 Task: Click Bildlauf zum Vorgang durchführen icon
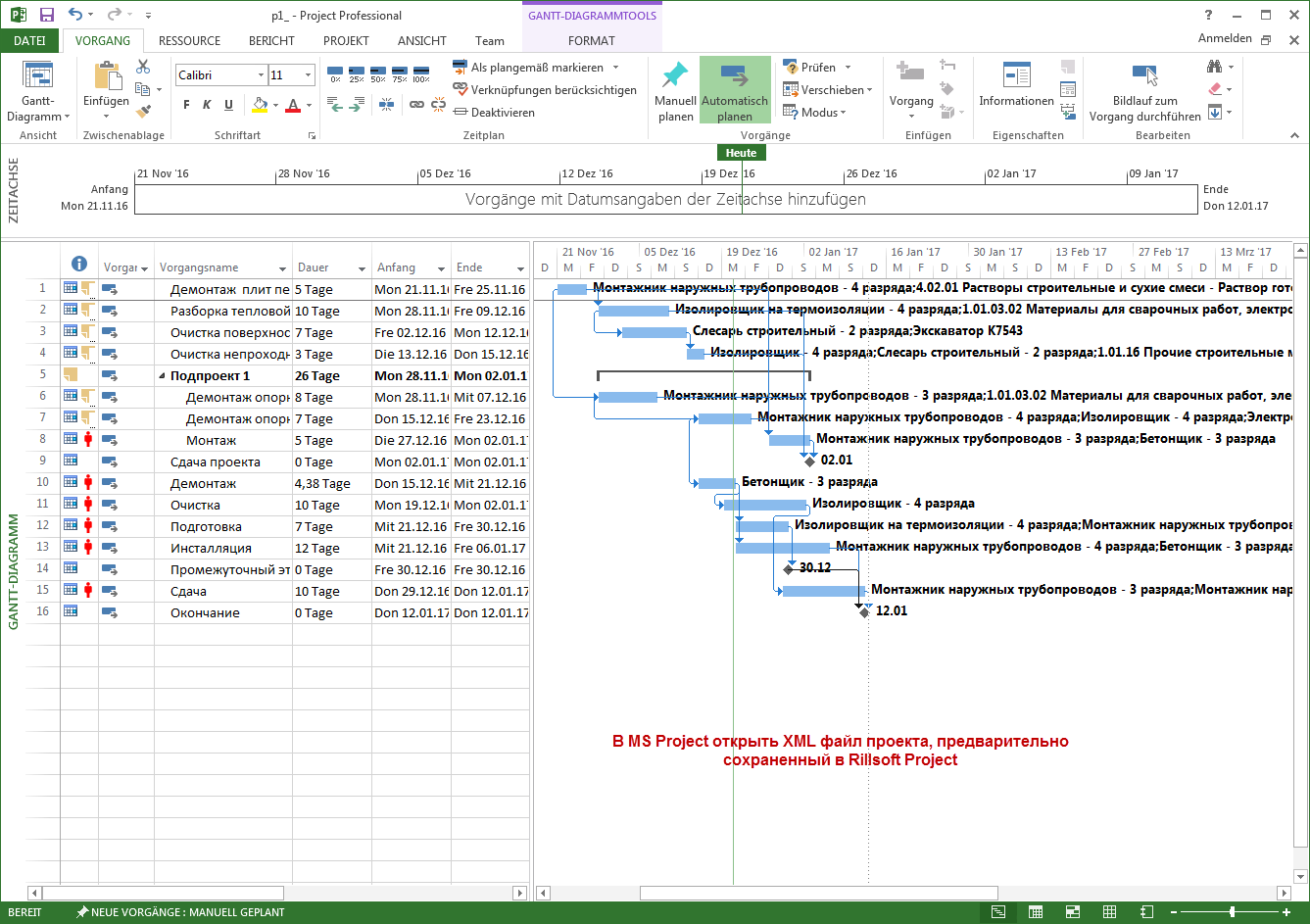[1144, 75]
